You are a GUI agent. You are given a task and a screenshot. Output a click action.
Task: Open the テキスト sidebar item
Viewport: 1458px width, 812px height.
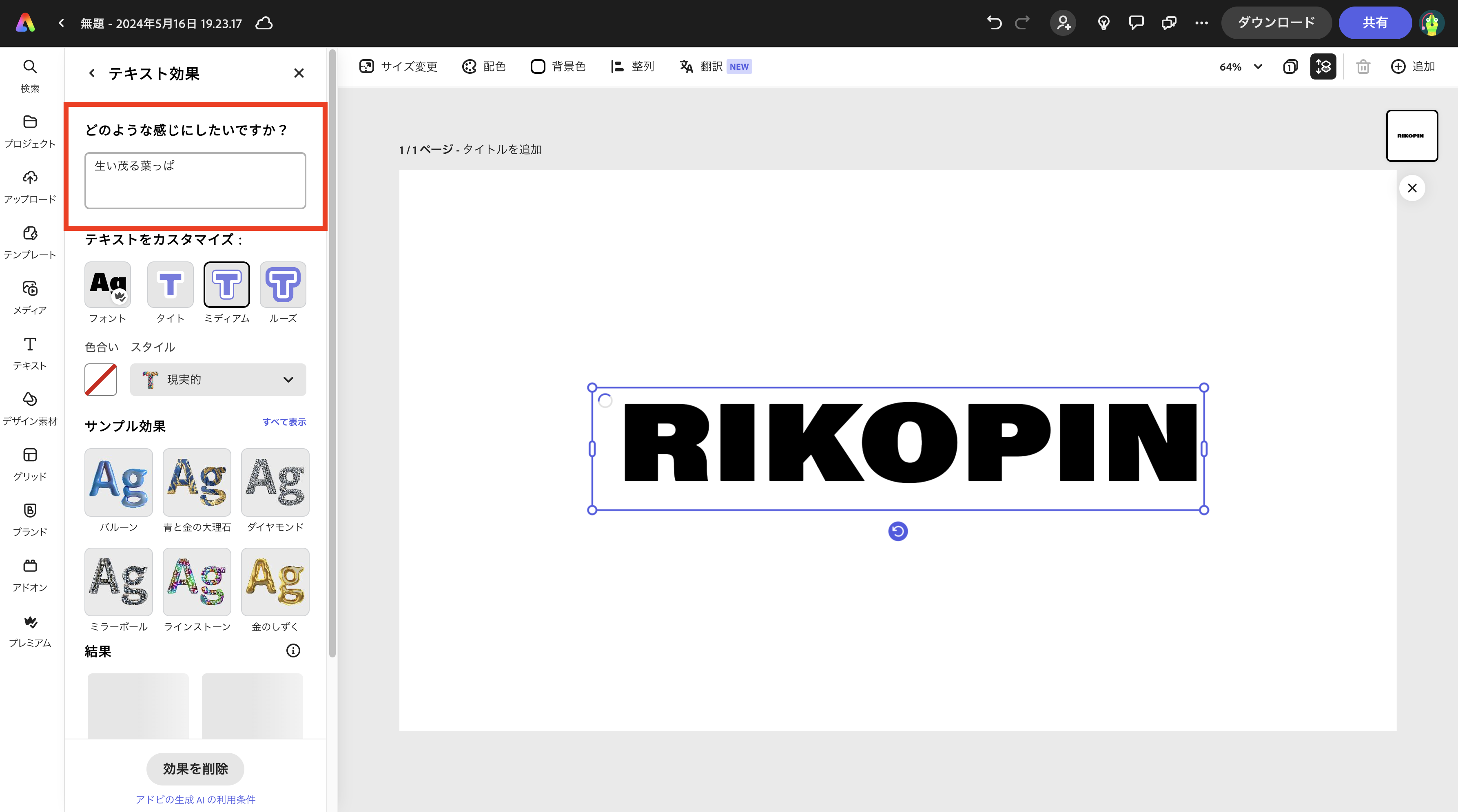pyautogui.click(x=30, y=353)
